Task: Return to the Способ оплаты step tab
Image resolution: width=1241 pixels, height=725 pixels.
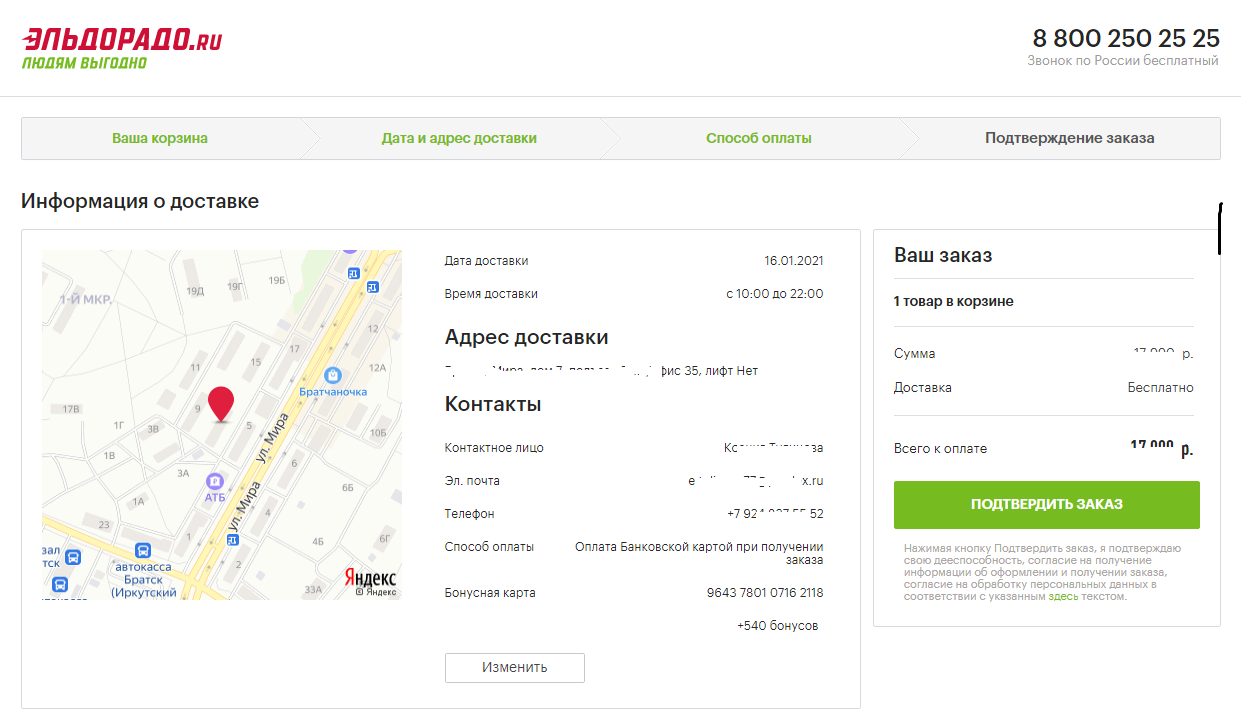Action: [x=759, y=138]
